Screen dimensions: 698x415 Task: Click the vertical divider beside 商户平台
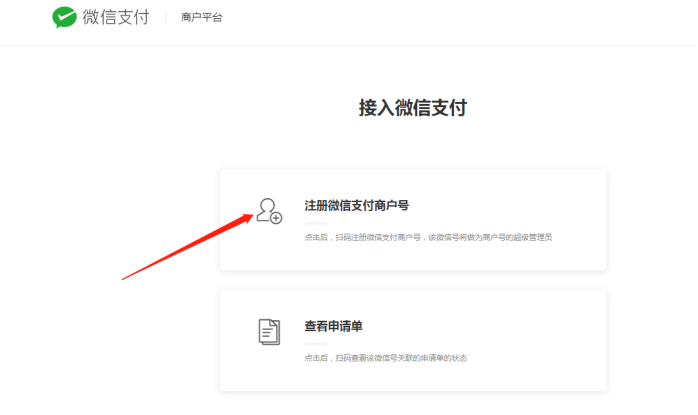point(166,18)
